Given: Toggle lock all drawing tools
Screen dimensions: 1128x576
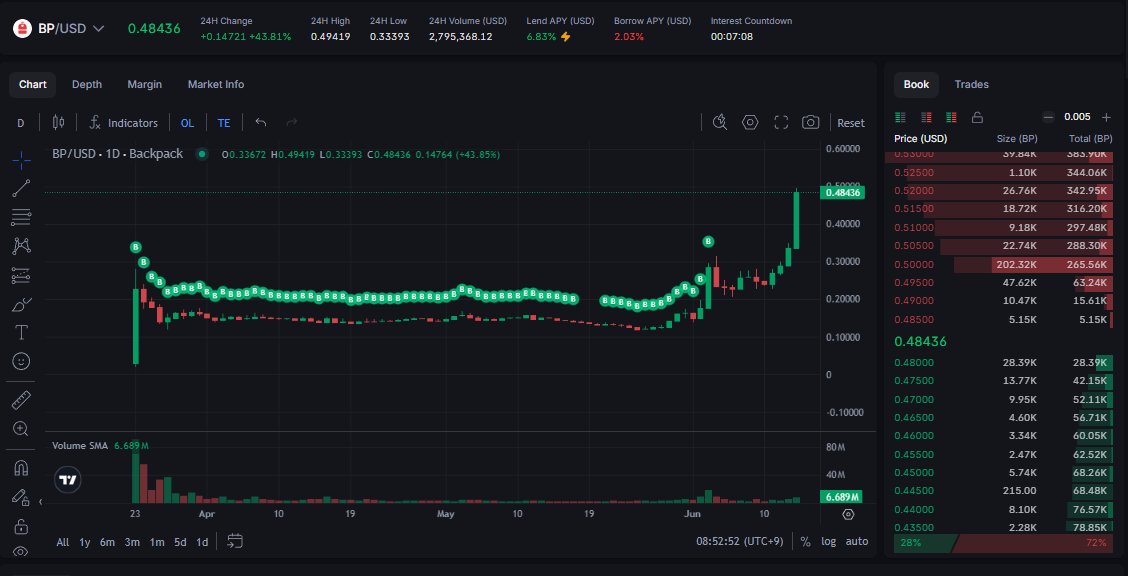Looking at the screenshot, I should (22, 526).
